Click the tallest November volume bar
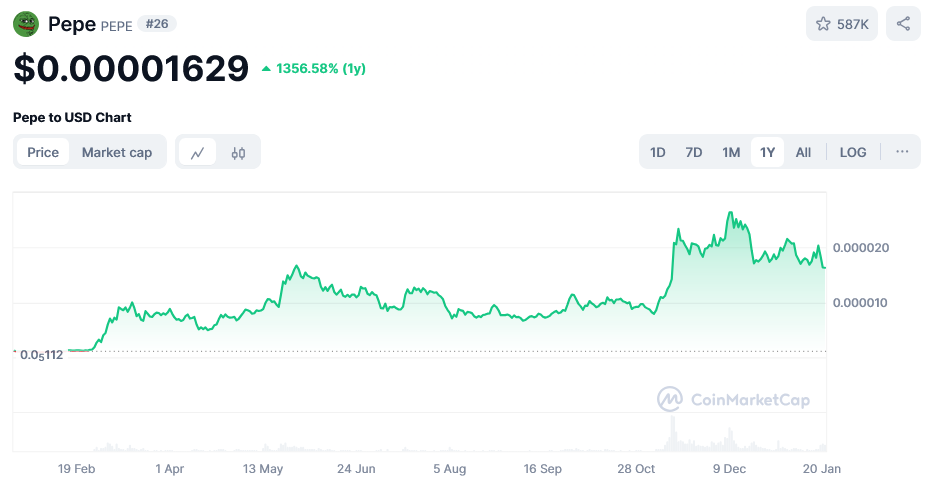928x502 pixels. coord(672,433)
